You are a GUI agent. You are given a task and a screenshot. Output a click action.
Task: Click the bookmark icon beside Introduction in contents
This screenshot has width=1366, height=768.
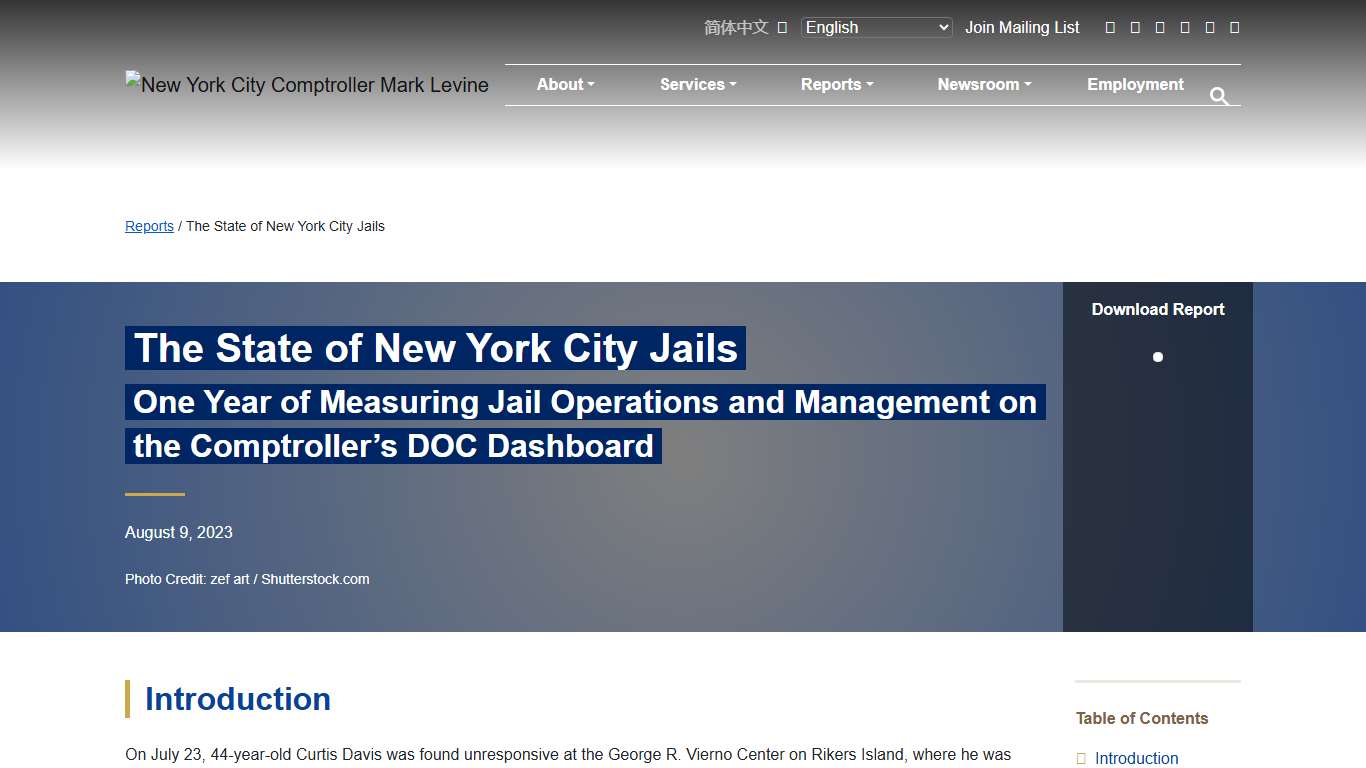coord(1083,758)
